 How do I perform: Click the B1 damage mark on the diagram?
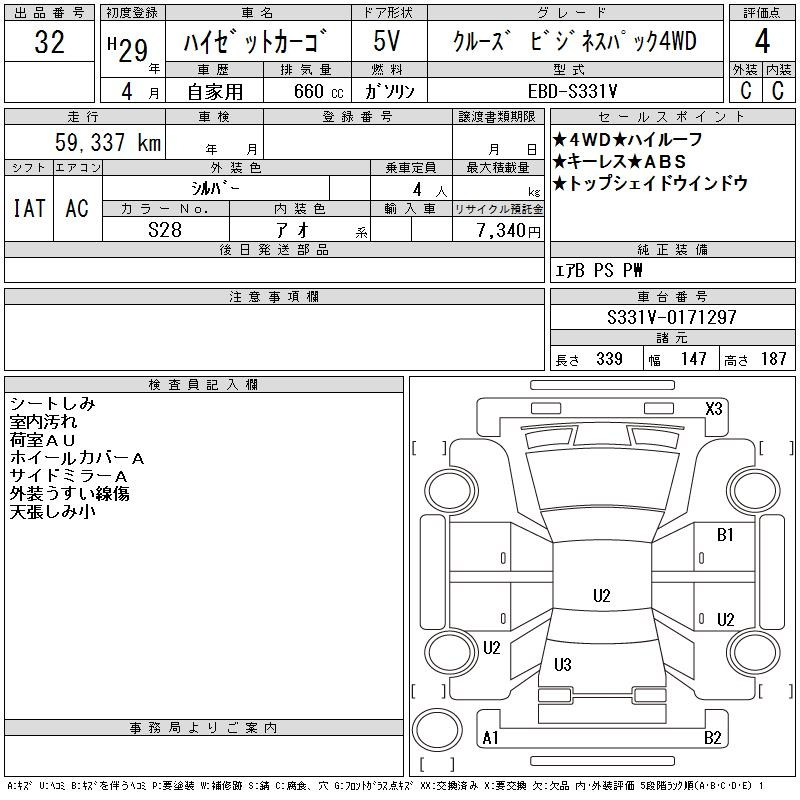coord(725,535)
